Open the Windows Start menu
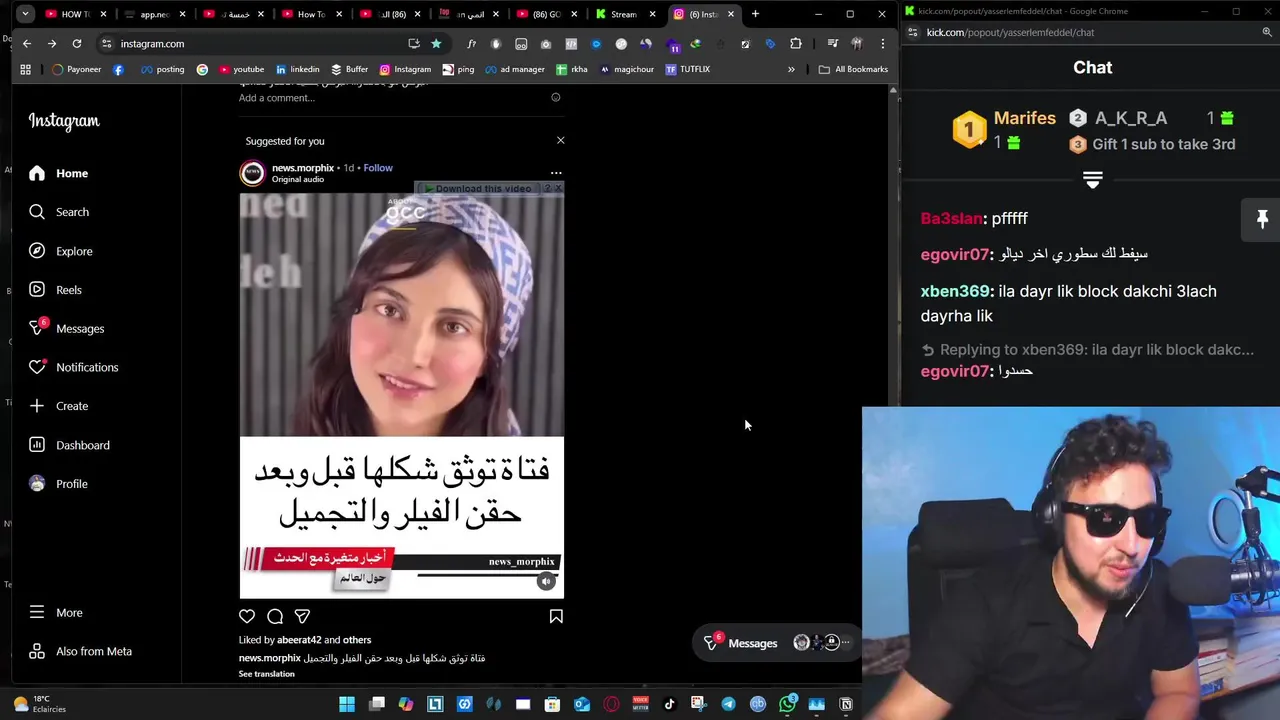Screen dimensions: 1280x720 pos(346,704)
